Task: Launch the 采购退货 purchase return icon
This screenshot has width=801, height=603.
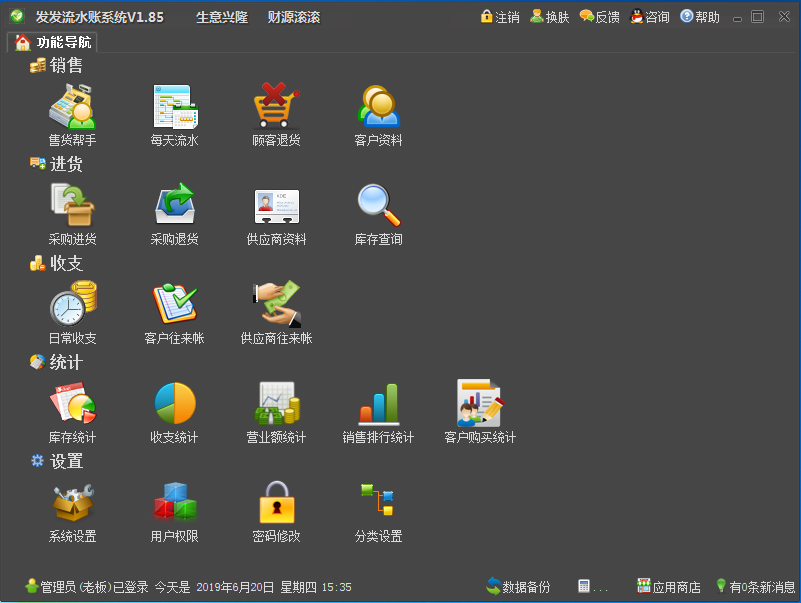Action: tap(175, 204)
